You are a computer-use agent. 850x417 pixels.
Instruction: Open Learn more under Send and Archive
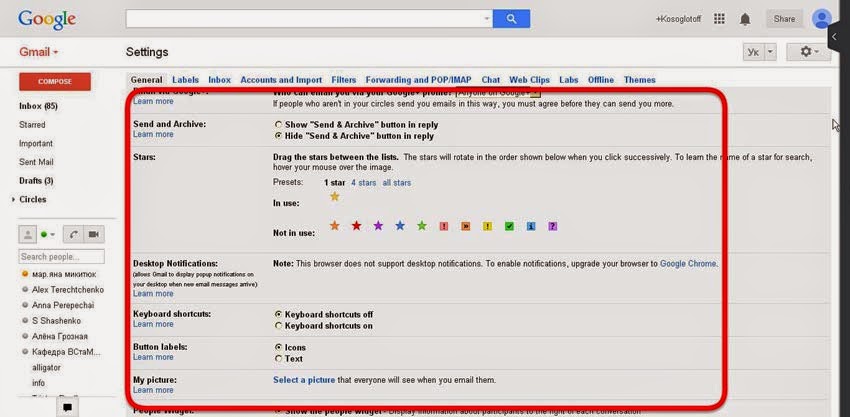click(x=153, y=134)
